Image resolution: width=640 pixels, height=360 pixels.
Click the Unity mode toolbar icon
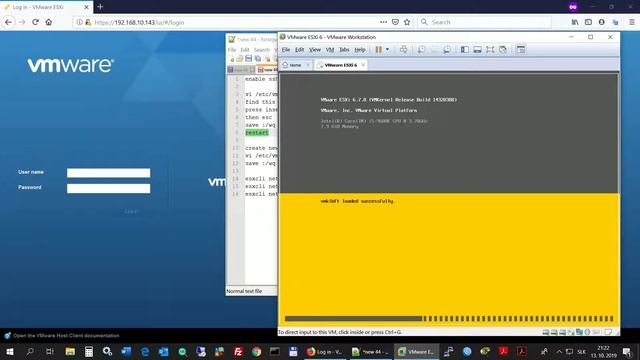(503, 49)
